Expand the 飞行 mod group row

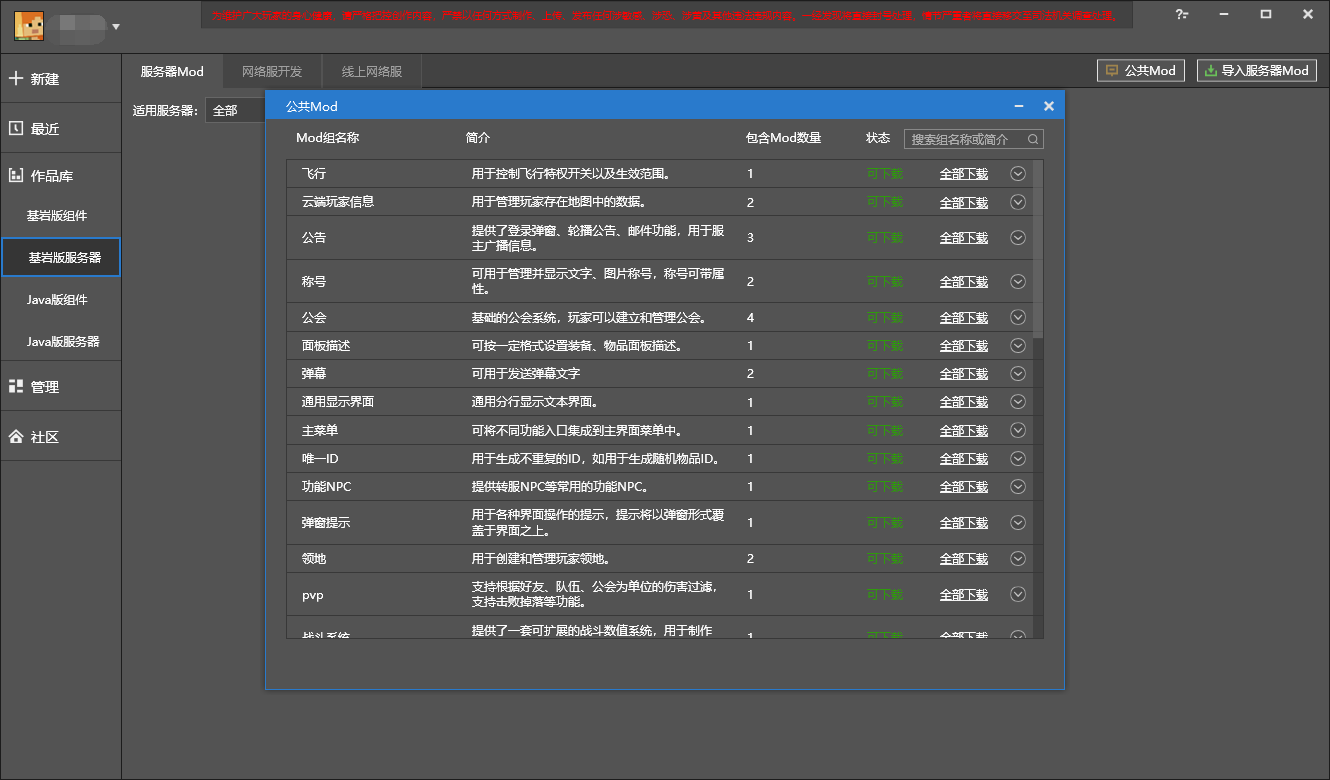point(1018,173)
